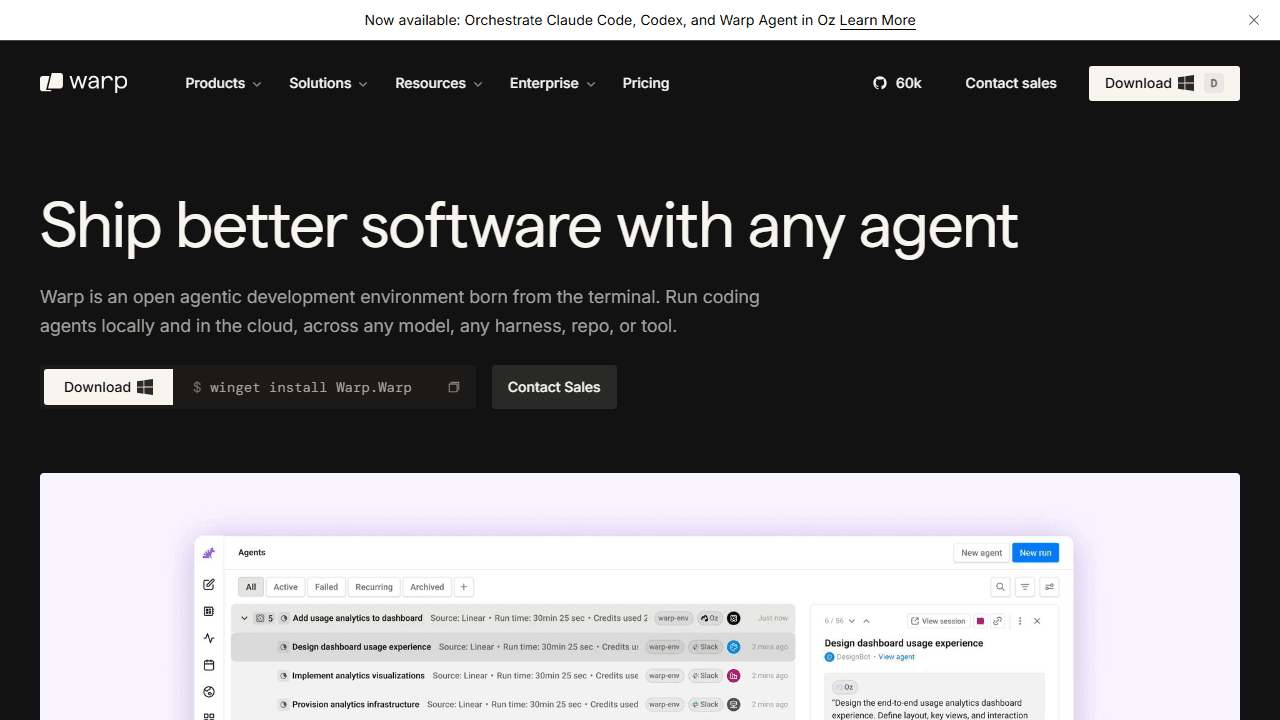Select the Implement analytics visualizations row
This screenshot has height=720, width=1280.
click(x=513, y=676)
